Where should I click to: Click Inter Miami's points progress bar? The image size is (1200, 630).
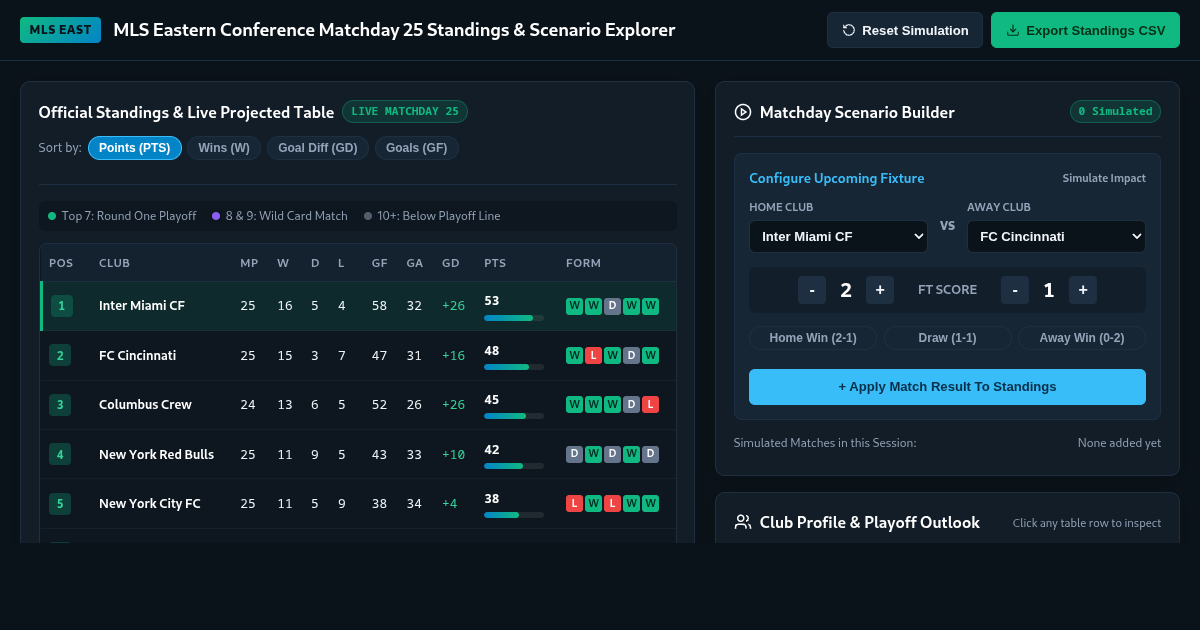[x=514, y=318]
